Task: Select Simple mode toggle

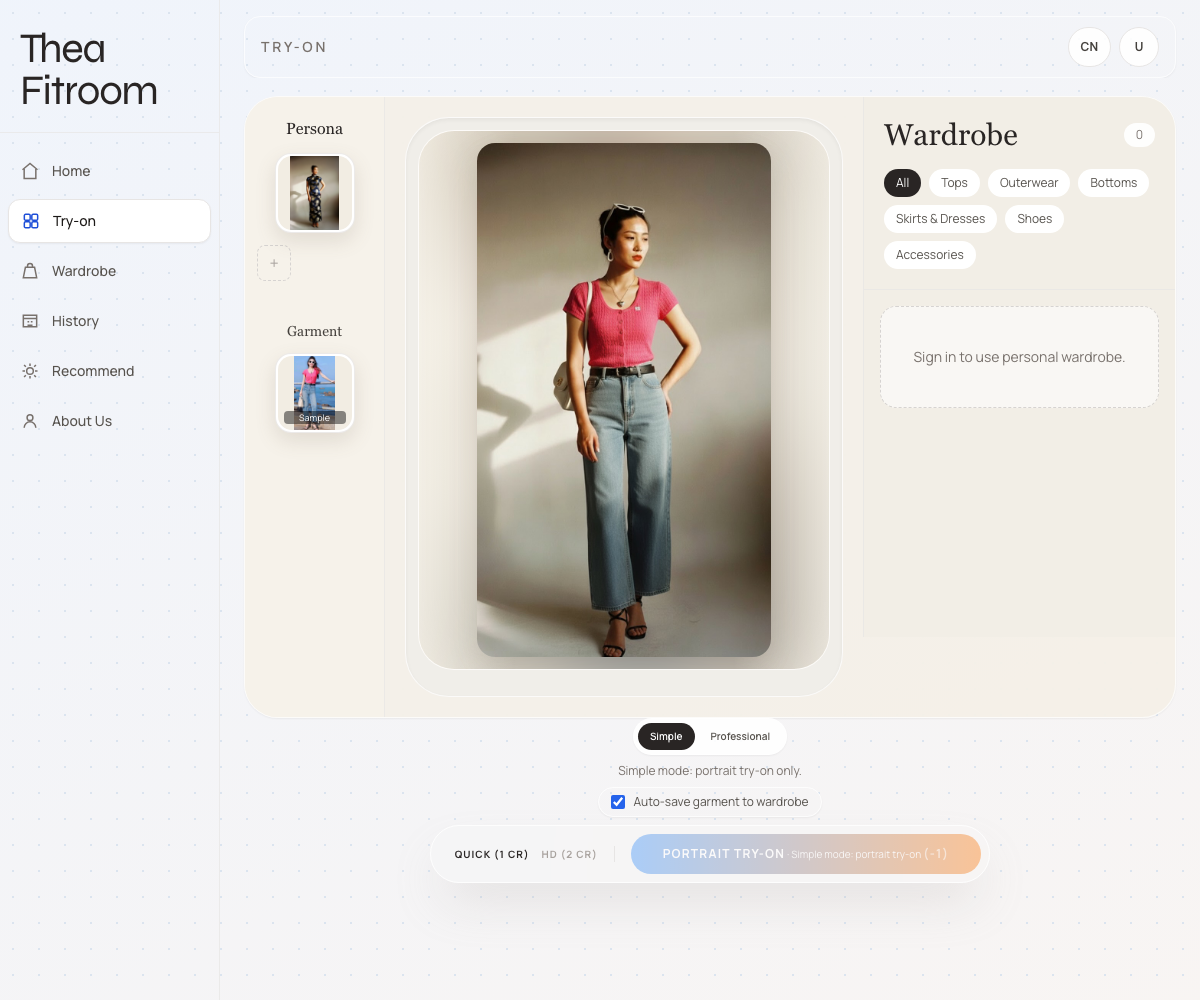Action: 666,737
